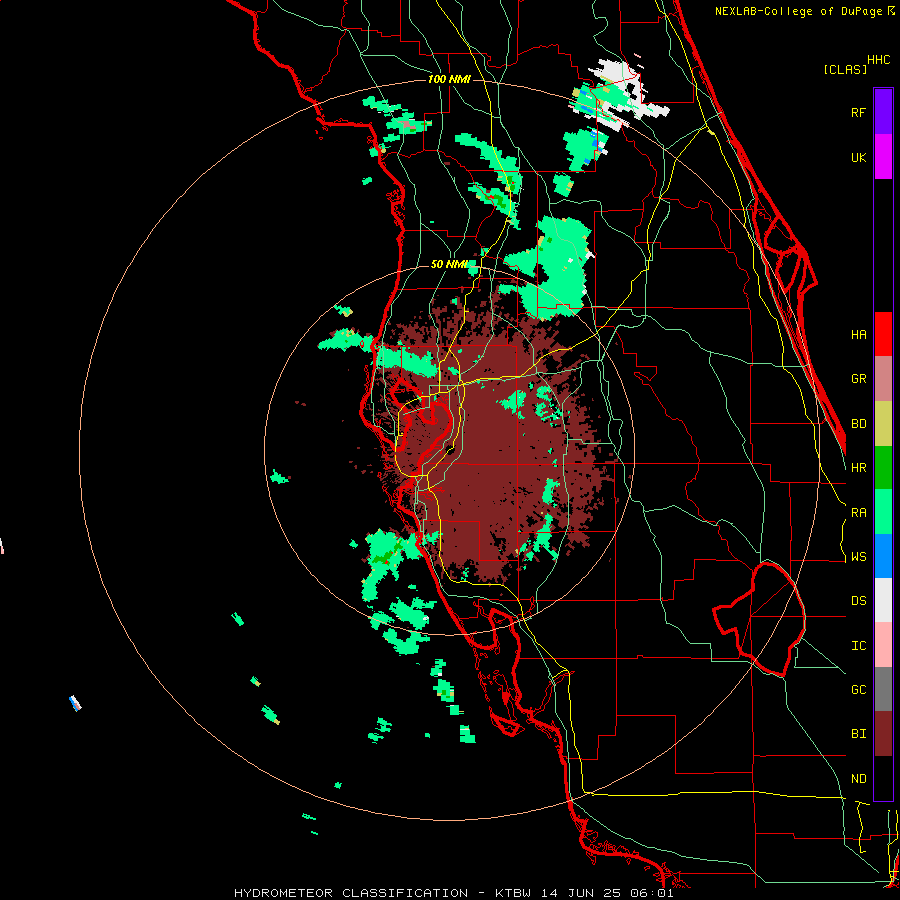900x900 pixels.
Task: Select the yellow-green BD legend swatch
Action: 883,424
